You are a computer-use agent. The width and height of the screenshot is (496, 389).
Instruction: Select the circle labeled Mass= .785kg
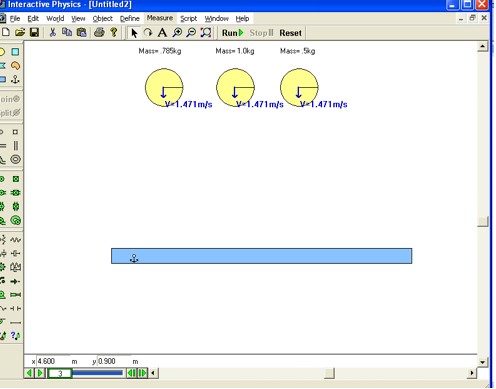(x=164, y=87)
